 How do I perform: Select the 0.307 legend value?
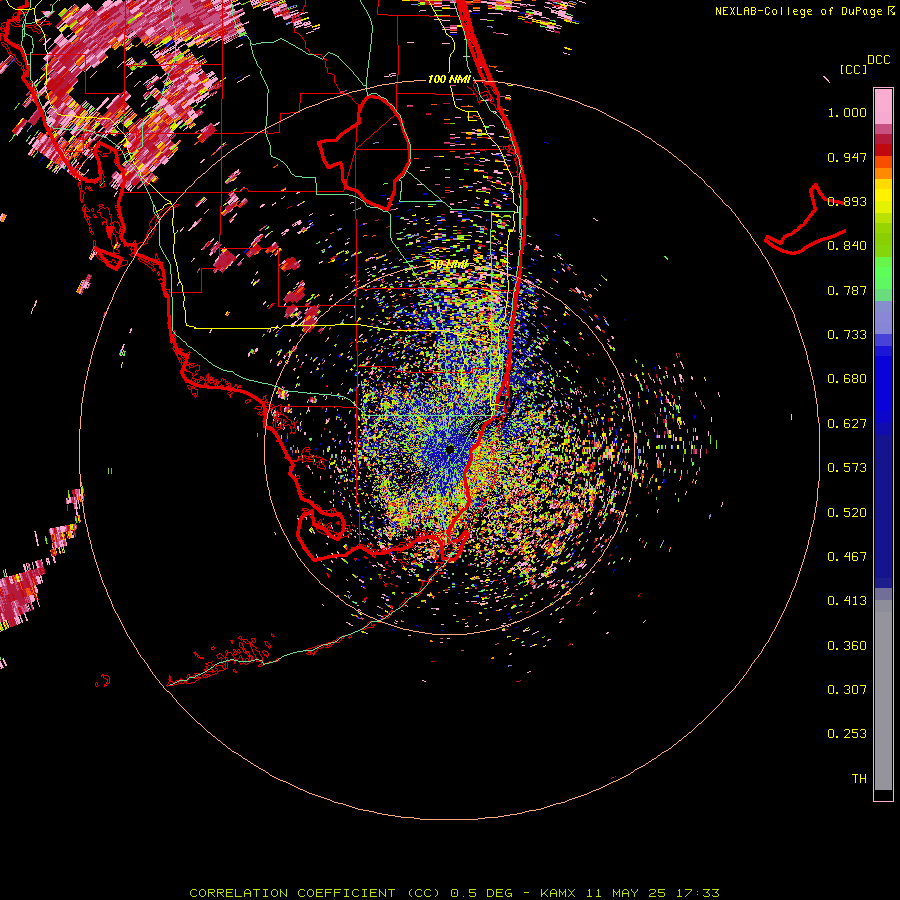[847, 690]
